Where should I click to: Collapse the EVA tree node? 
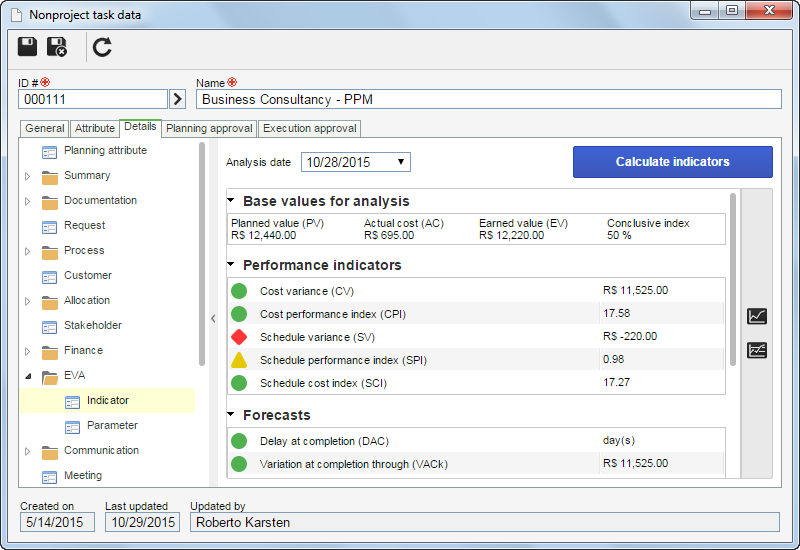coord(28,376)
